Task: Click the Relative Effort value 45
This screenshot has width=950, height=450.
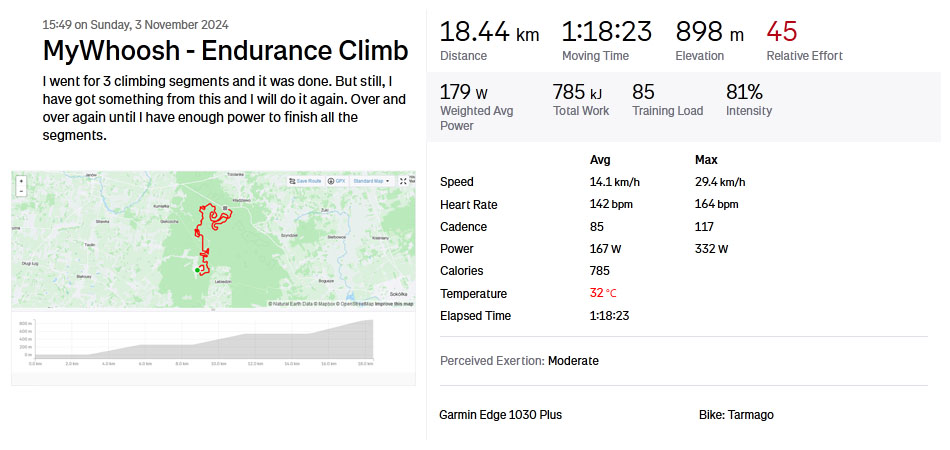Action: tap(783, 32)
